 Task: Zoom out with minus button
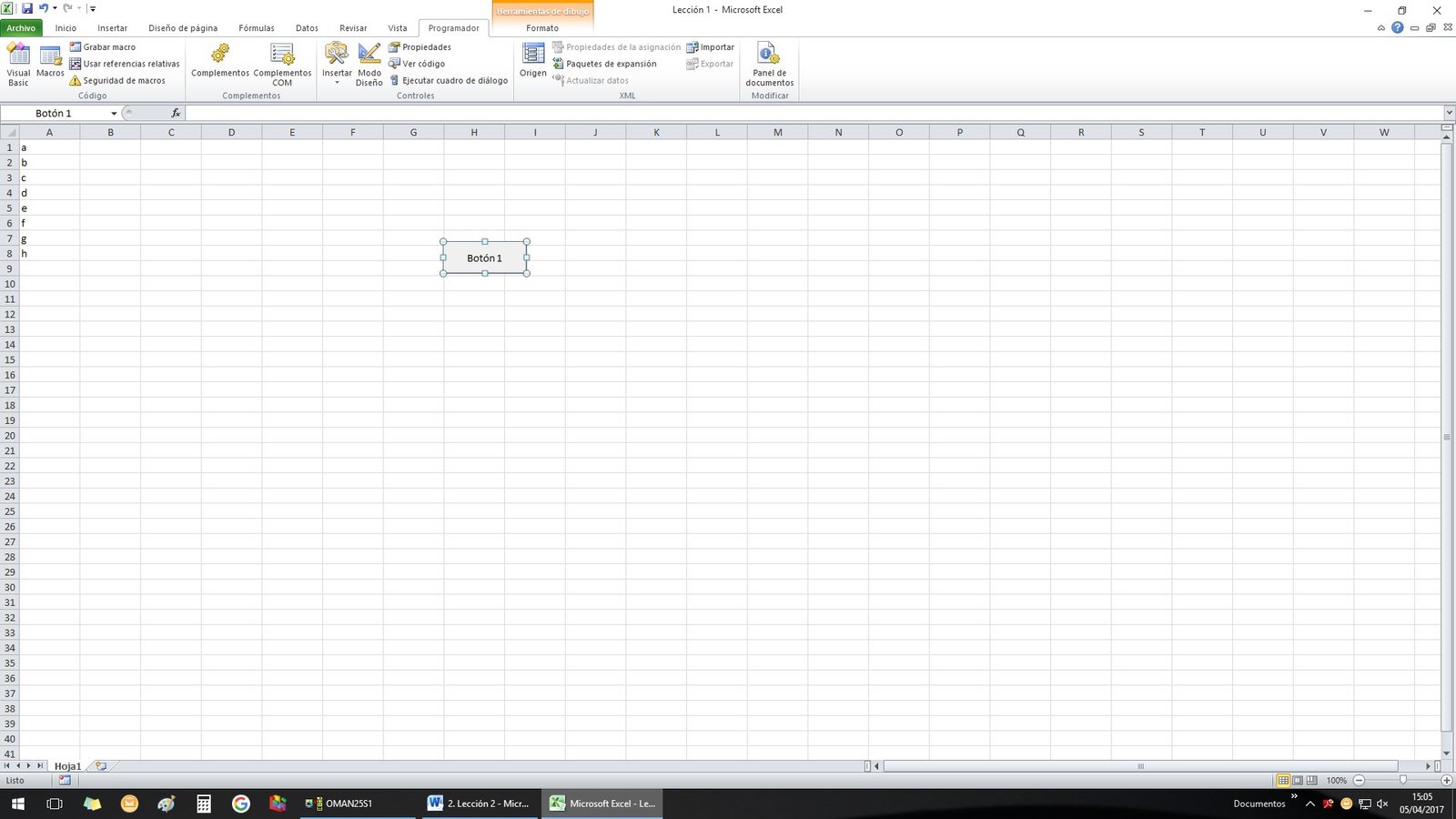(1359, 781)
